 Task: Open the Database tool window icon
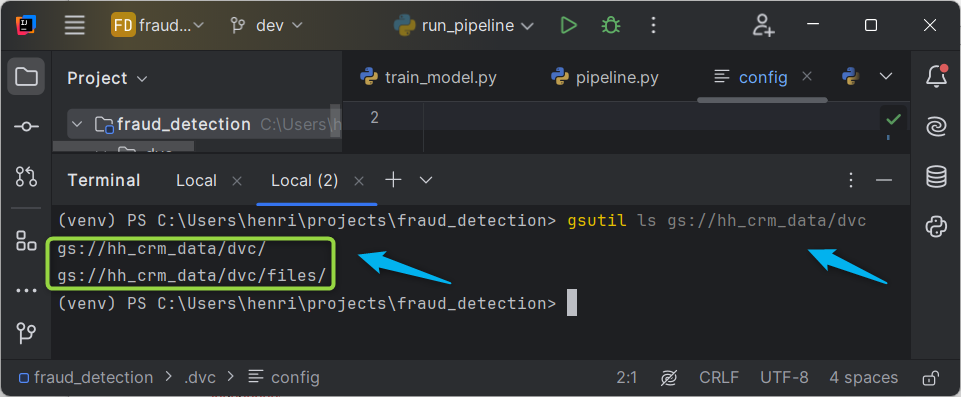(936, 177)
